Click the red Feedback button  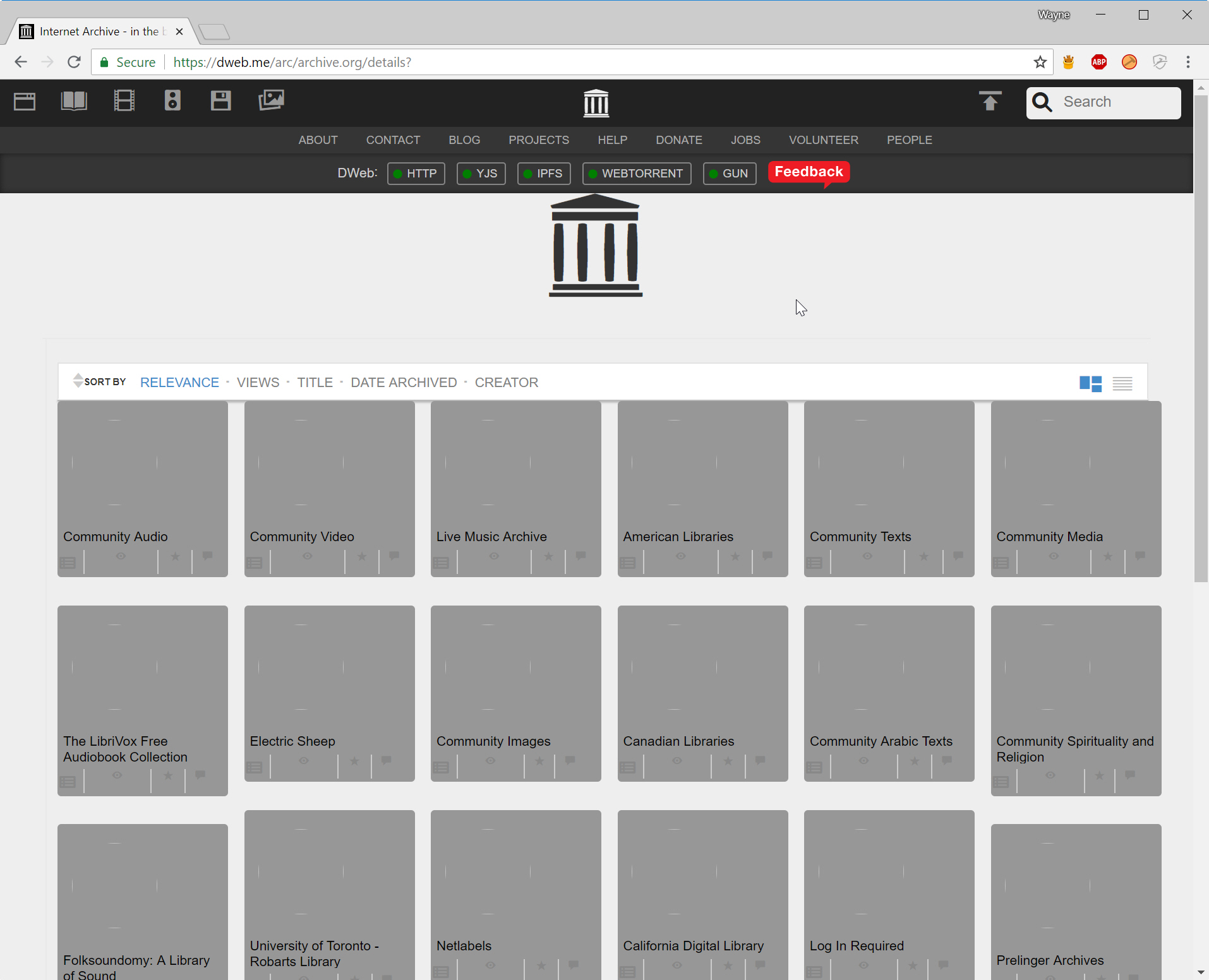(x=808, y=172)
